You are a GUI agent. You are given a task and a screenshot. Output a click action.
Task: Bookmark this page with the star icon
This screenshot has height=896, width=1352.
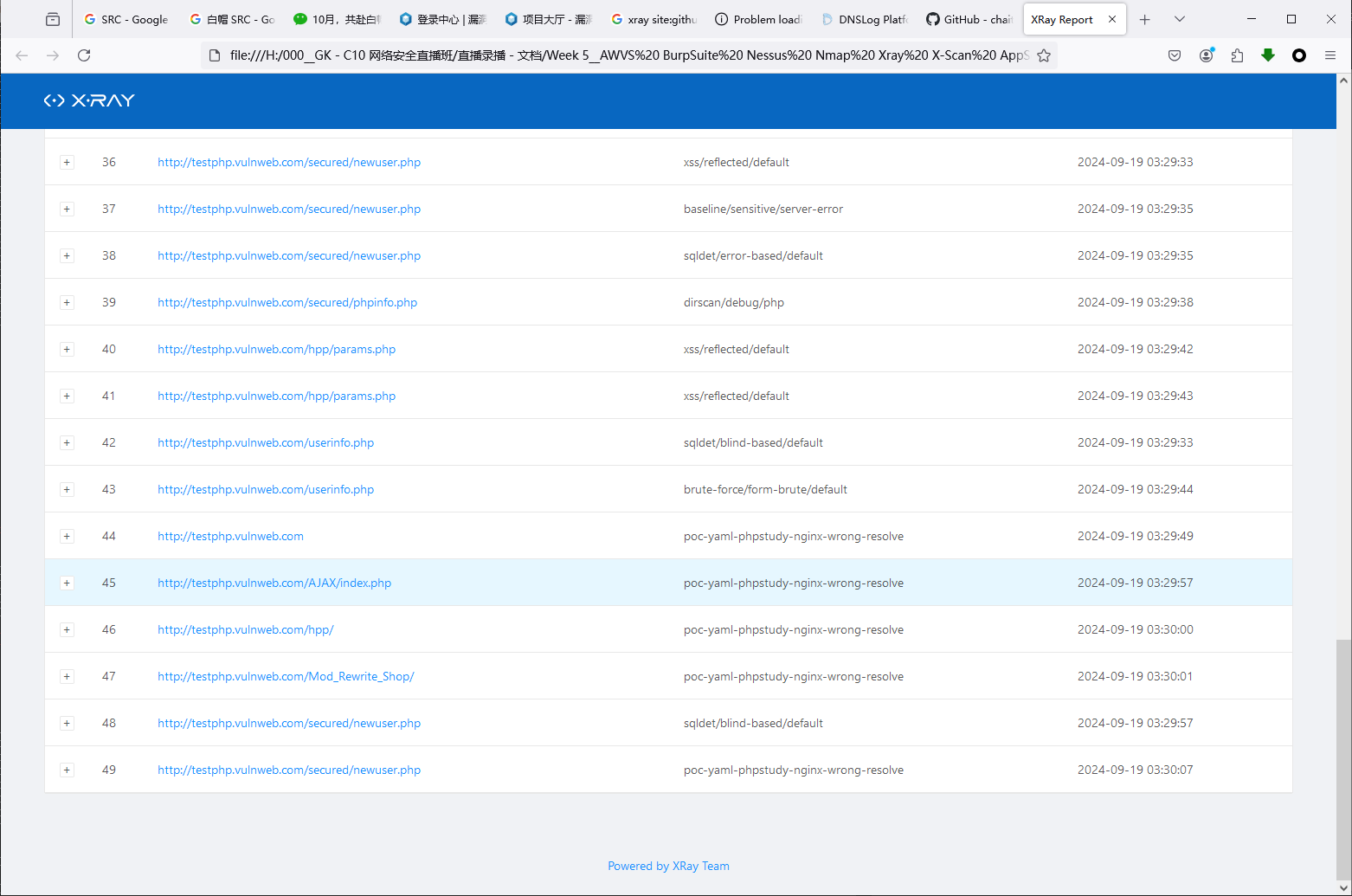1044,55
